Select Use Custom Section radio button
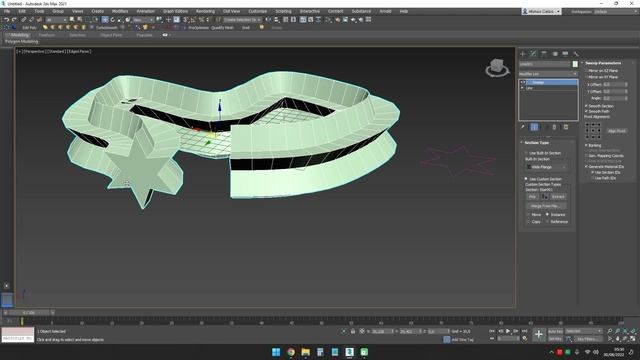Screen dimensions: 640x360 (x=526, y=179)
